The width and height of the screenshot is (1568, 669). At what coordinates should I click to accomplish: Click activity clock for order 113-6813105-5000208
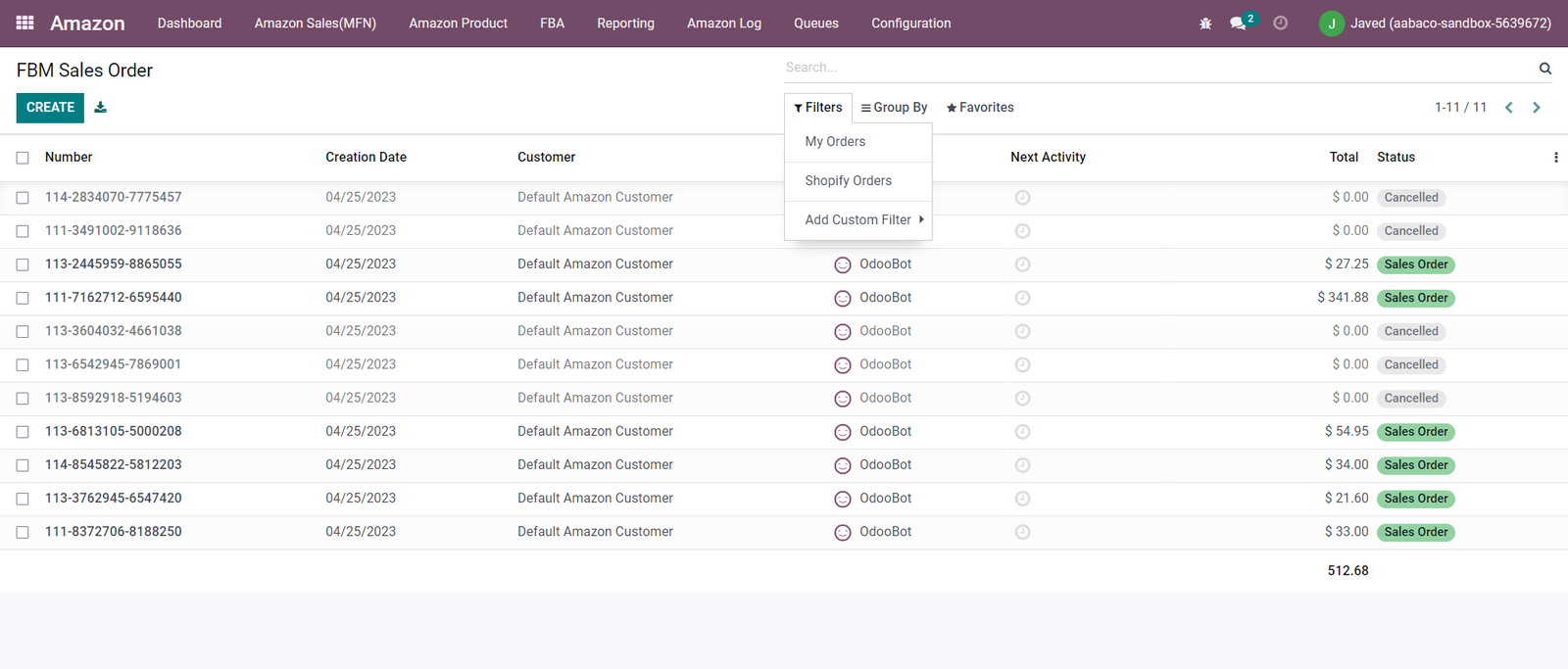[x=1022, y=432]
